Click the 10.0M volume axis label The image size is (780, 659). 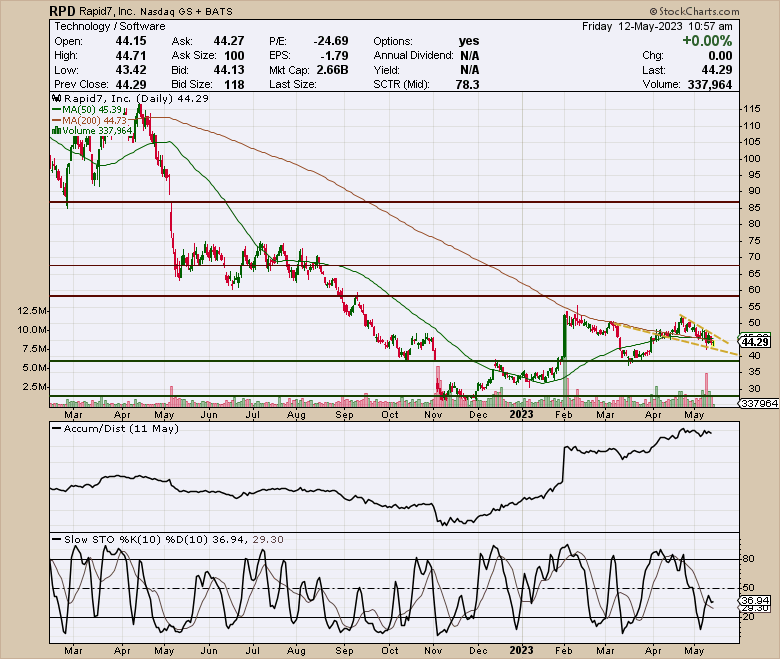tap(32, 330)
